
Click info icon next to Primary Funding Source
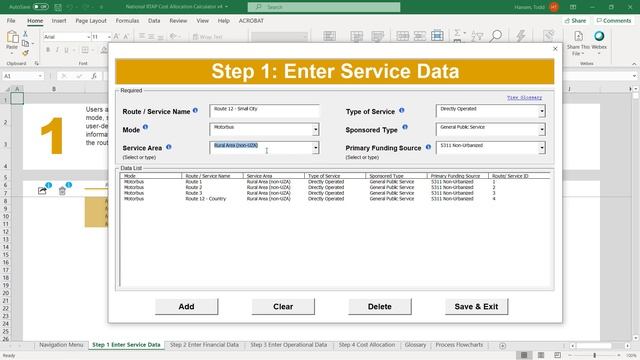428,147
